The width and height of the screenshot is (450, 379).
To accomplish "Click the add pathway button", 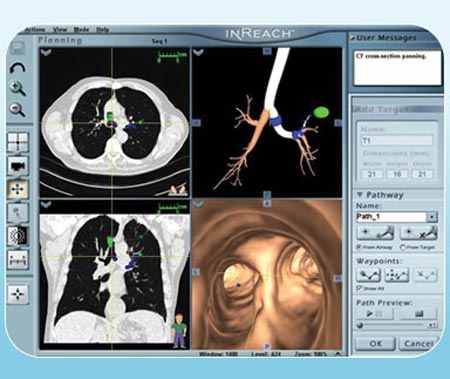I will coord(376,233).
